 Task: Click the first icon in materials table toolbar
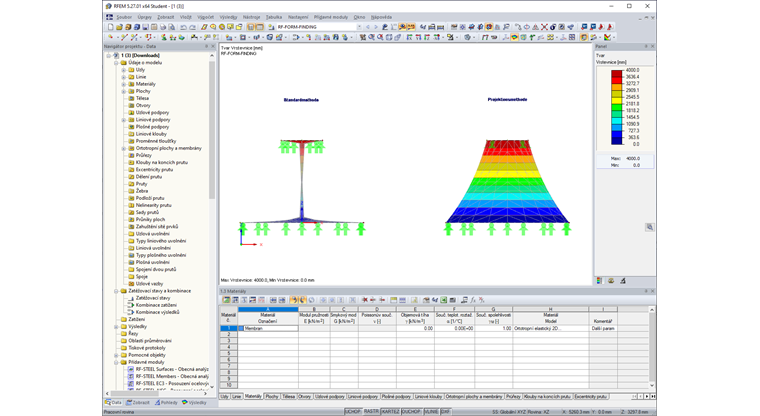pos(226,300)
